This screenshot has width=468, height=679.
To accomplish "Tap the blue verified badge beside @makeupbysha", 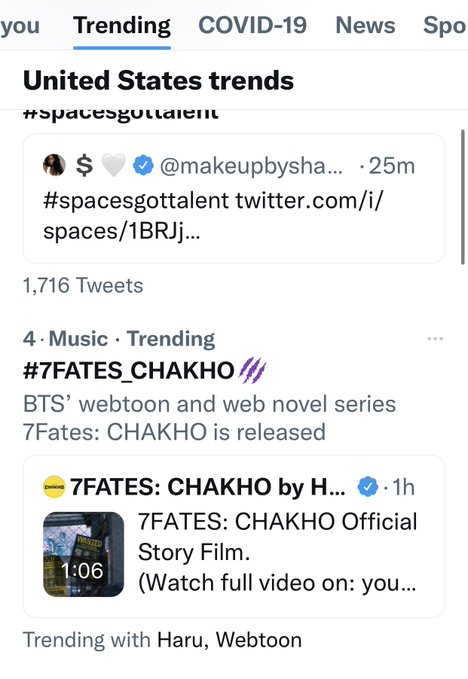I will (x=143, y=165).
